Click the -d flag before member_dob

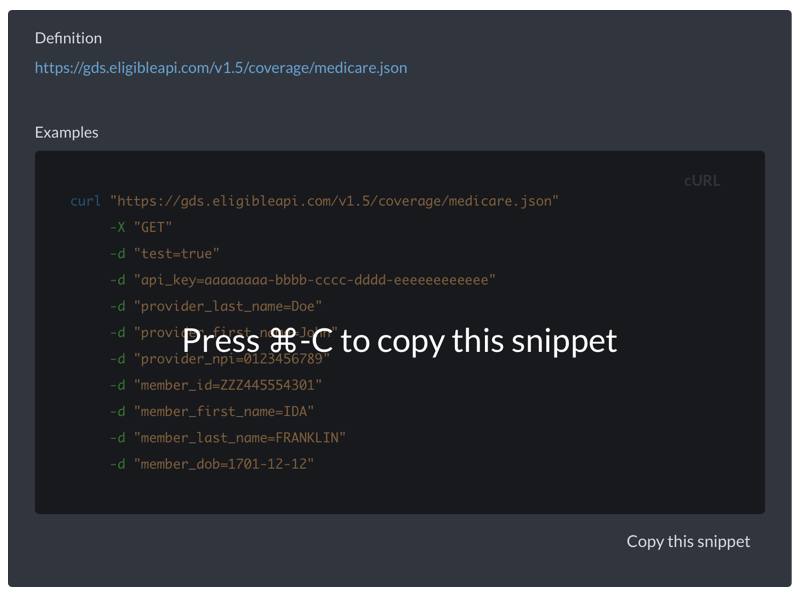point(118,464)
